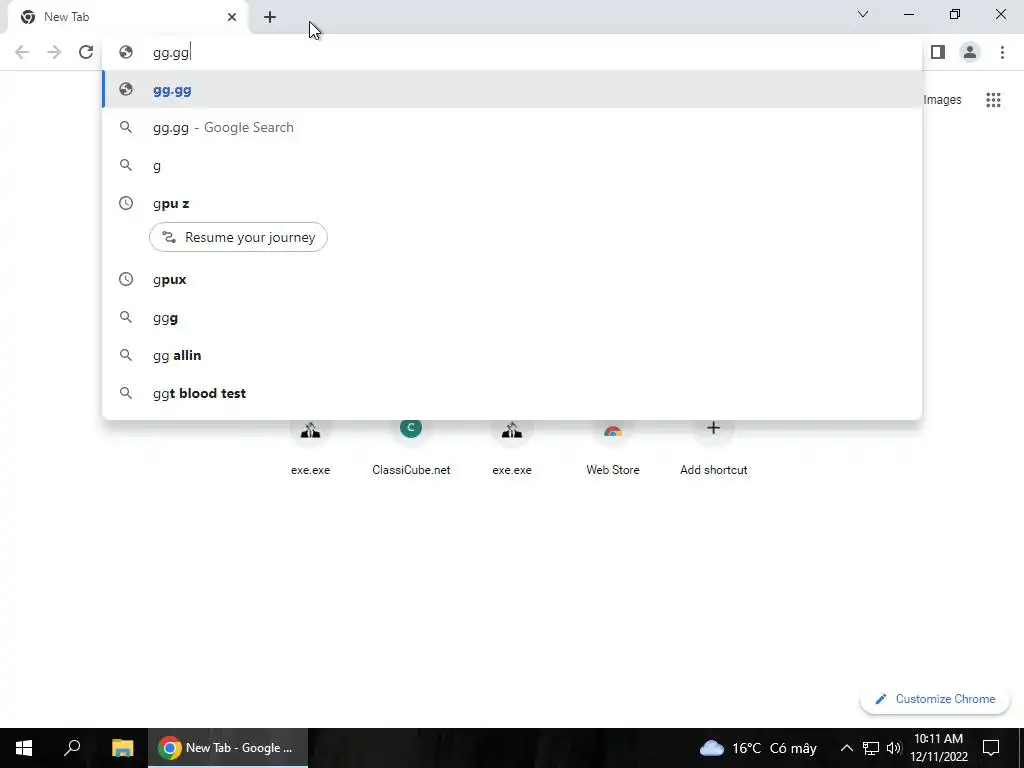
Task: Click the magnifier icon beside ggg
Action: pos(126,317)
